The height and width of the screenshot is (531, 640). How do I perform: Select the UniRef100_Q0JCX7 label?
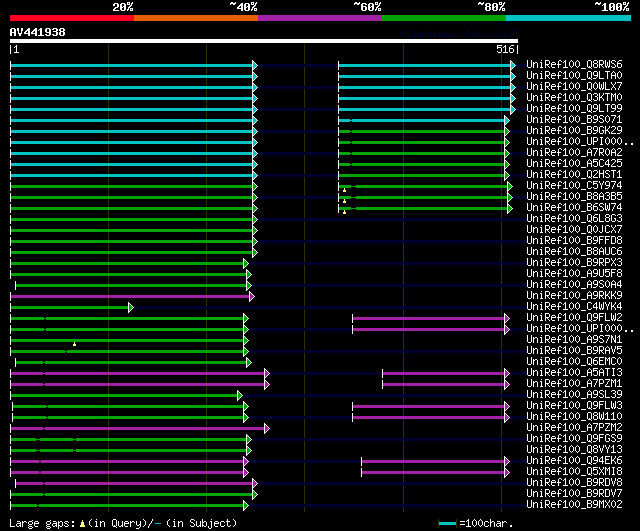pyautogui.click(x=574, y=230)
